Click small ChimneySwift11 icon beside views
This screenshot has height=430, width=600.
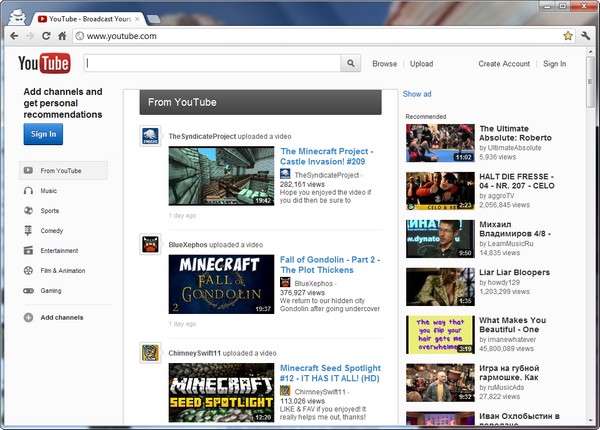coord(285,391)
